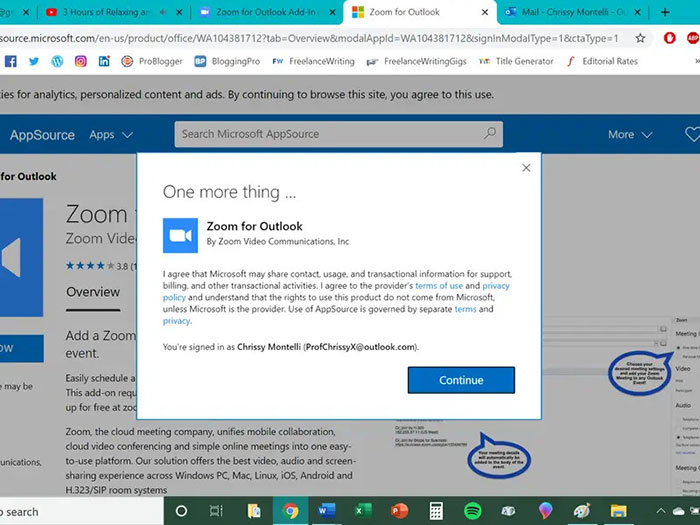Bookmark this page with the star icon

click(640, 38)
